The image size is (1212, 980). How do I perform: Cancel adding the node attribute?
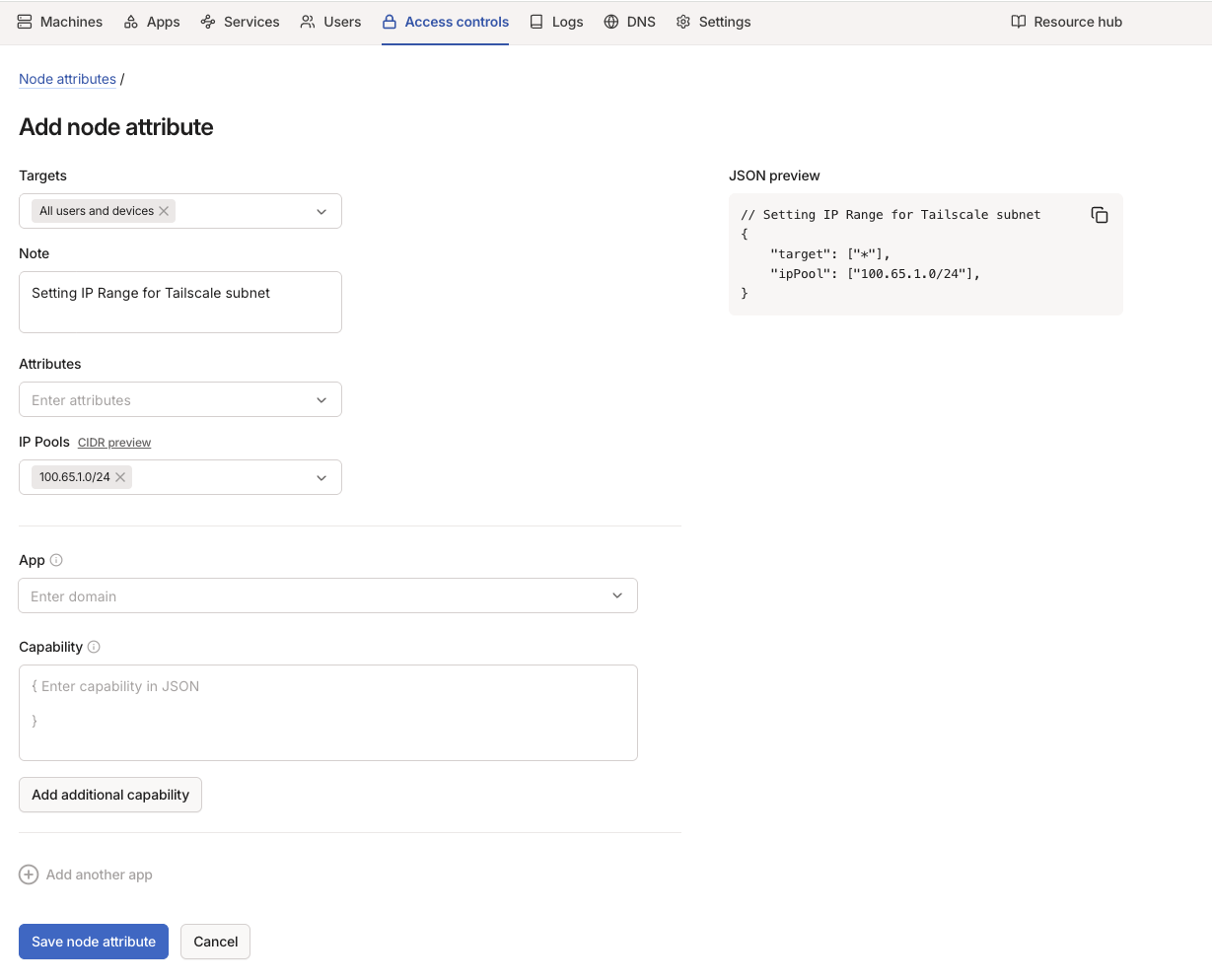coord(215,942)
